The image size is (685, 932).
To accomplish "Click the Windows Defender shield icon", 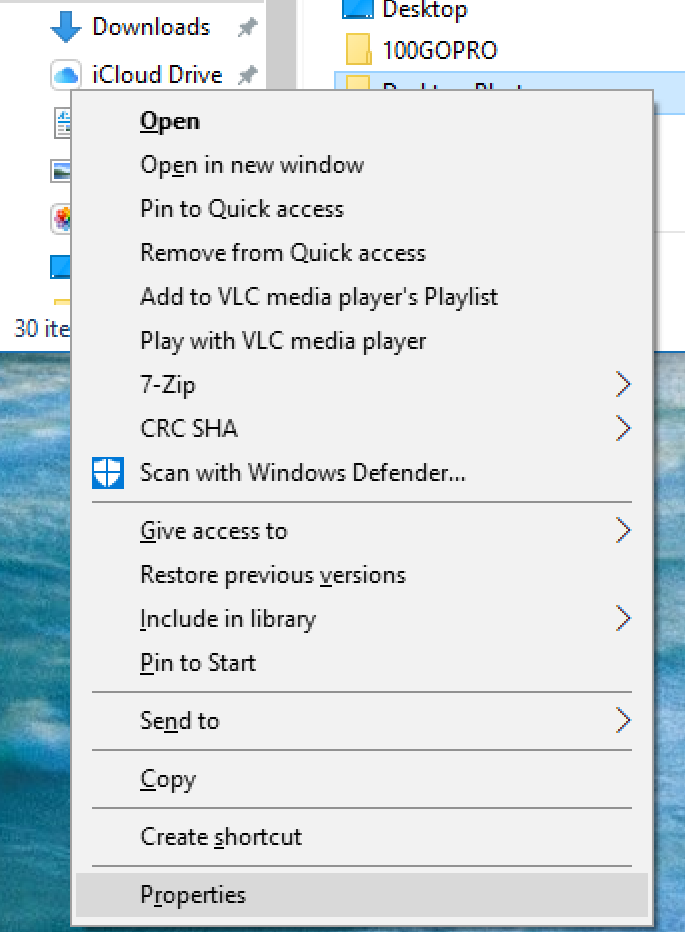I will pyautogui.click(x=108, y=473).
